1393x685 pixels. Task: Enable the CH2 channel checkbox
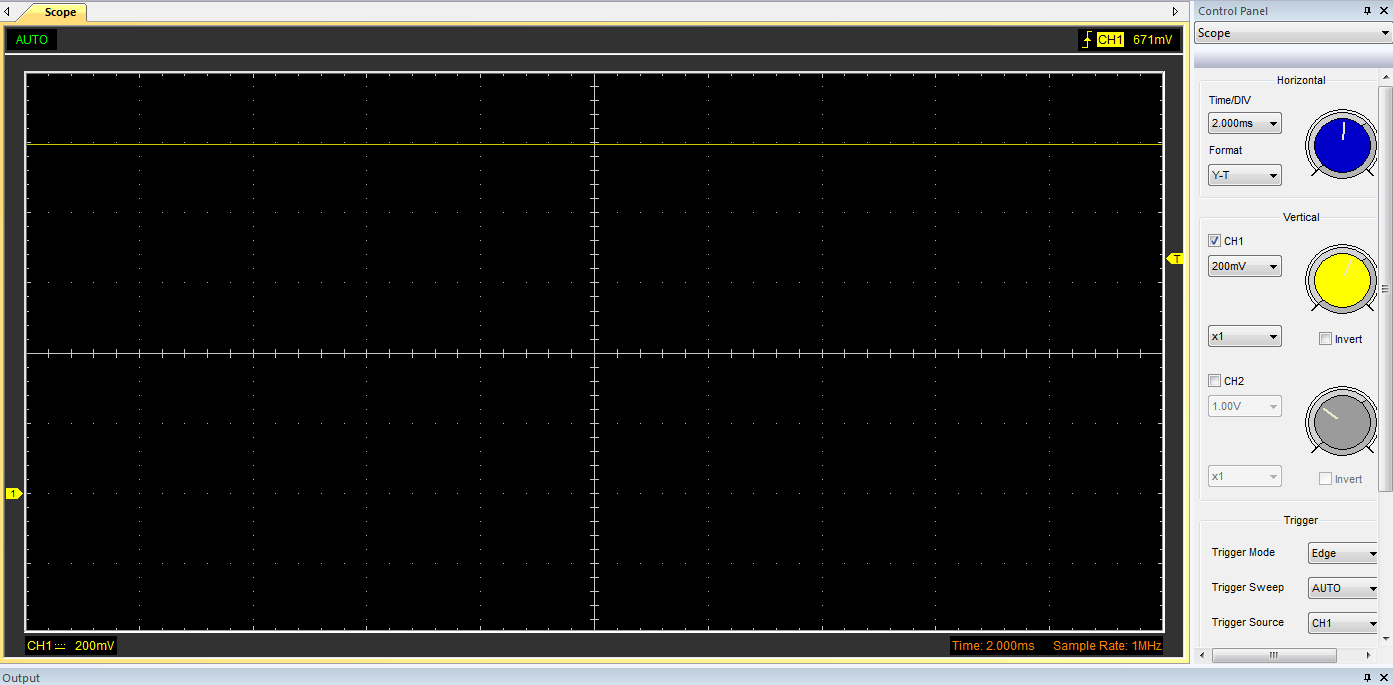point(1214,381)
